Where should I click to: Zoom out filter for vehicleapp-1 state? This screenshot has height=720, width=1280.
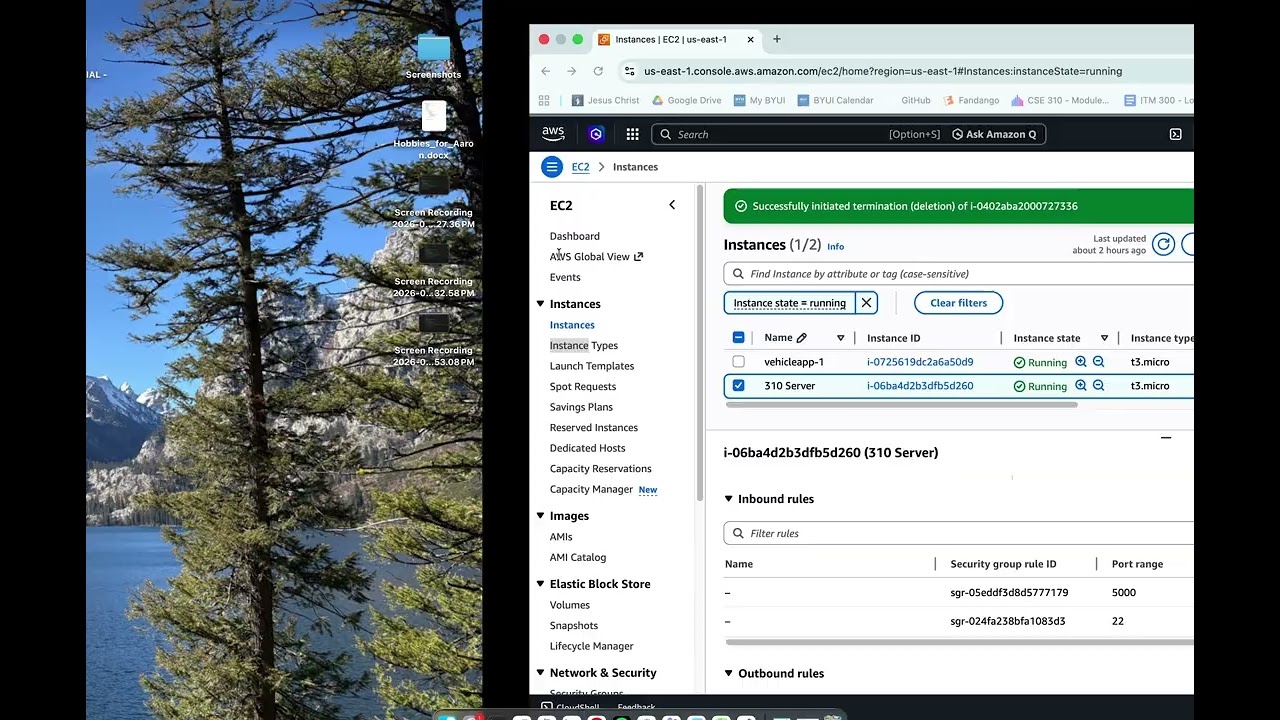tap(1098, 362)
